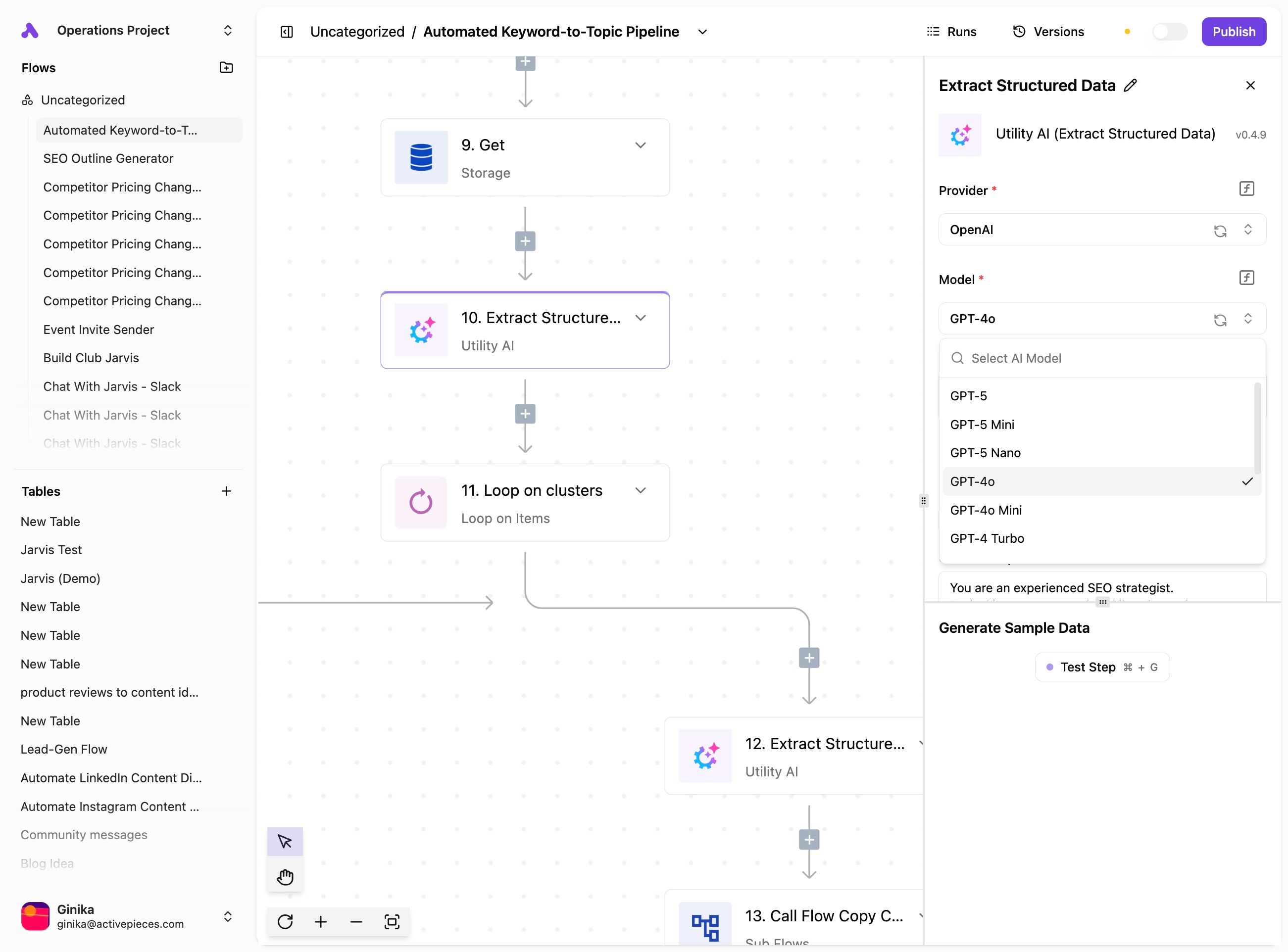The height and width of the screenshot is (952, 1288).
Task: Click the pencil icon to rename the step
Action: [1130, 85]
